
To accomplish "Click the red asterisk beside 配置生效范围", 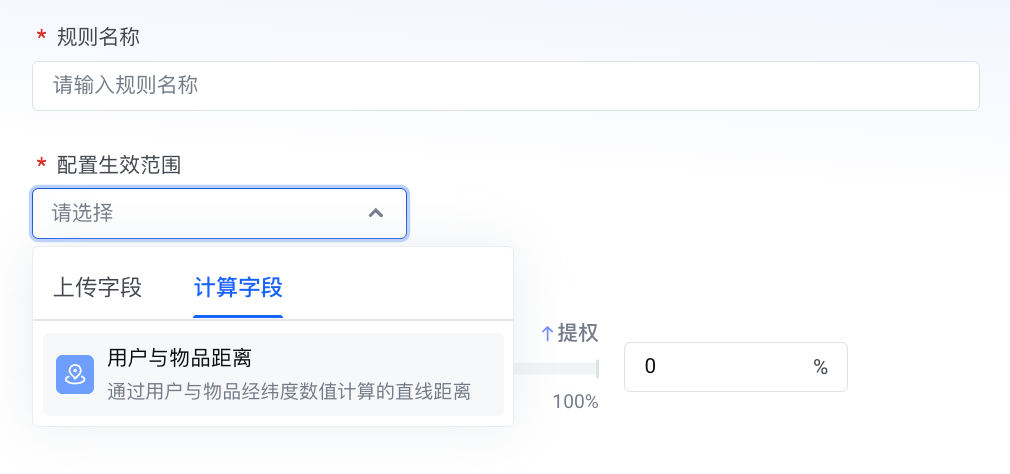I will [x=41, y=164].
